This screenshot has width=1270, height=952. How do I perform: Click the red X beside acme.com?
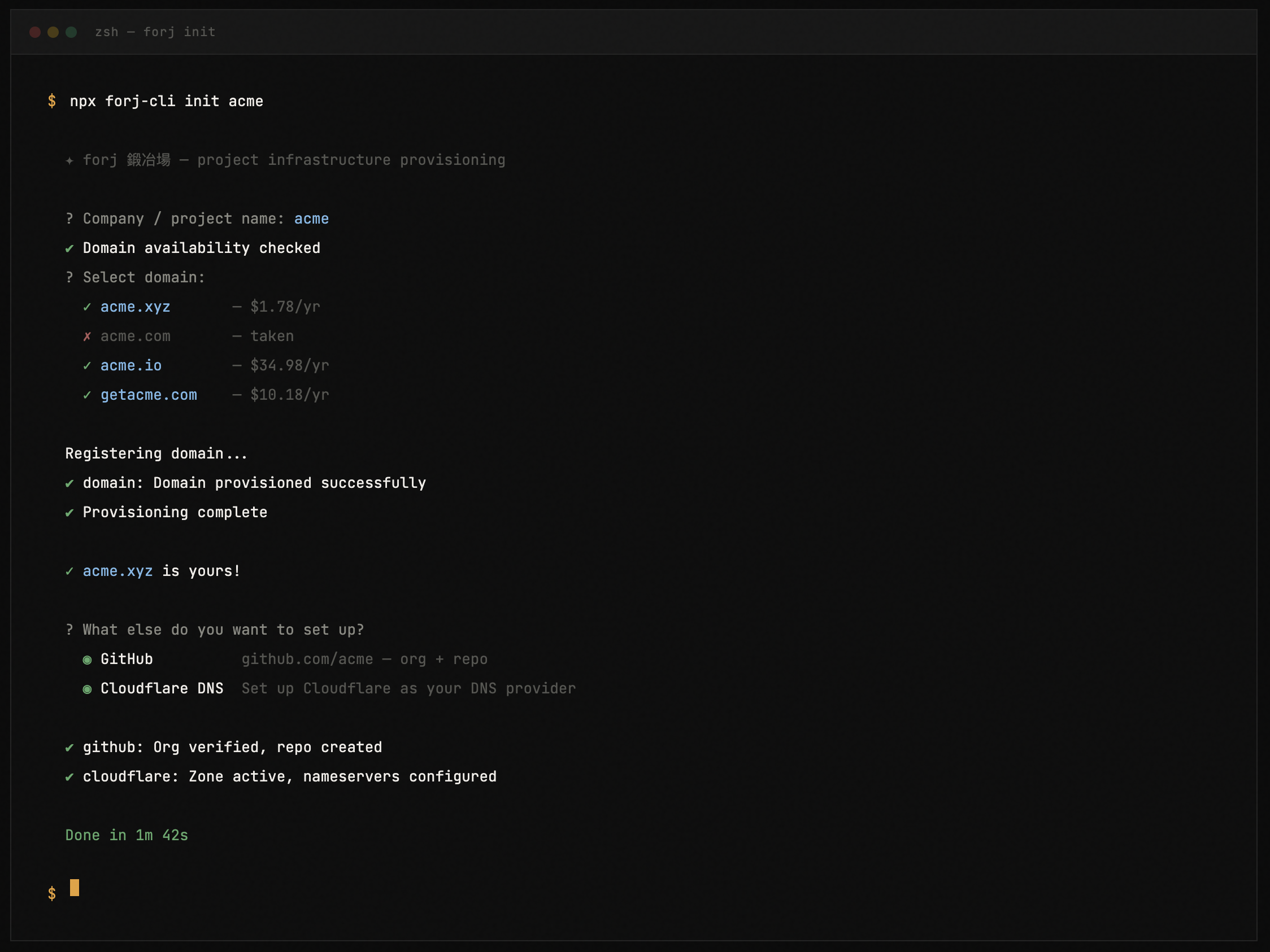(86, 337)
